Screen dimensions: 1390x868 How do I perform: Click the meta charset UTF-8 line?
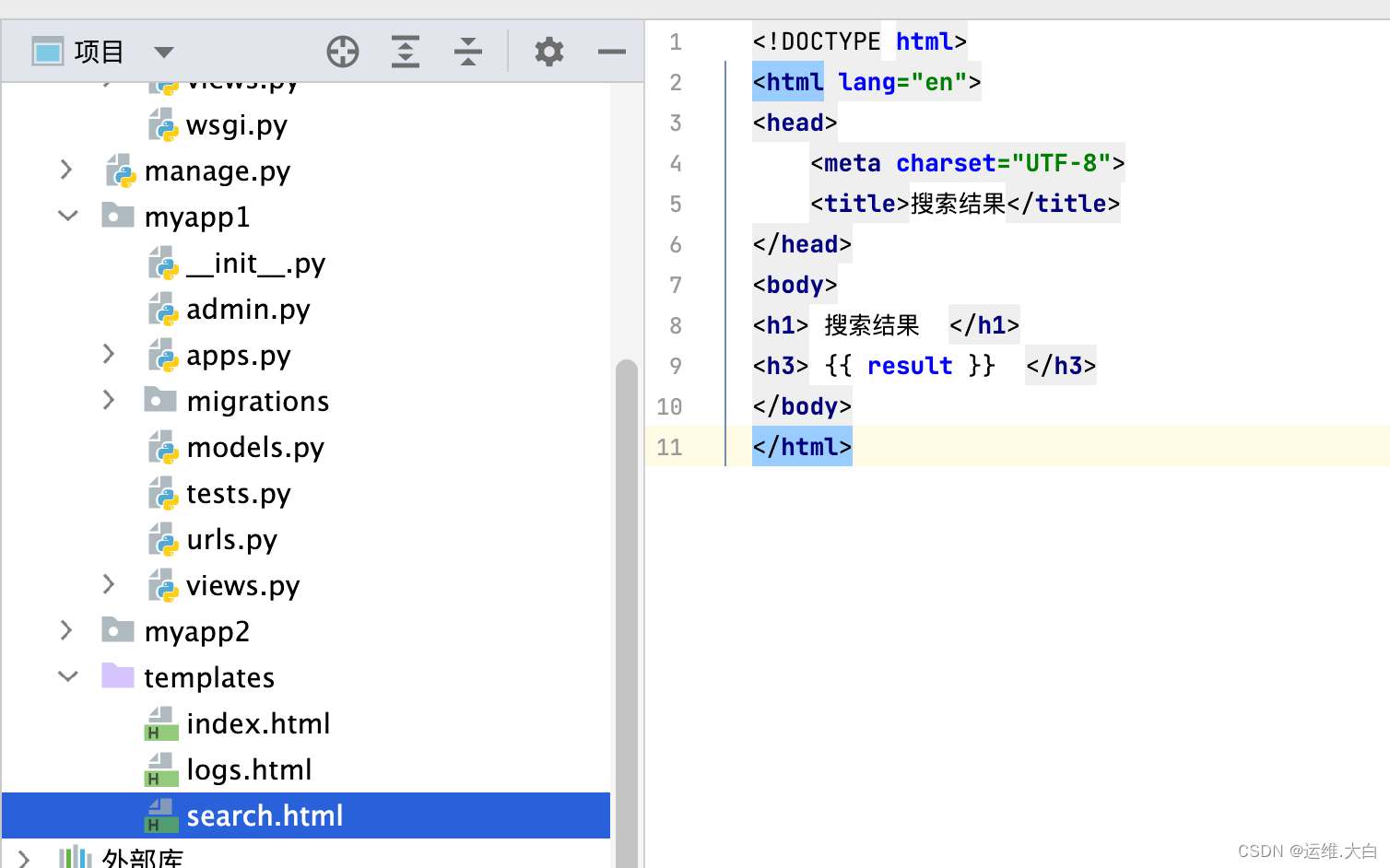click(968, 163)
